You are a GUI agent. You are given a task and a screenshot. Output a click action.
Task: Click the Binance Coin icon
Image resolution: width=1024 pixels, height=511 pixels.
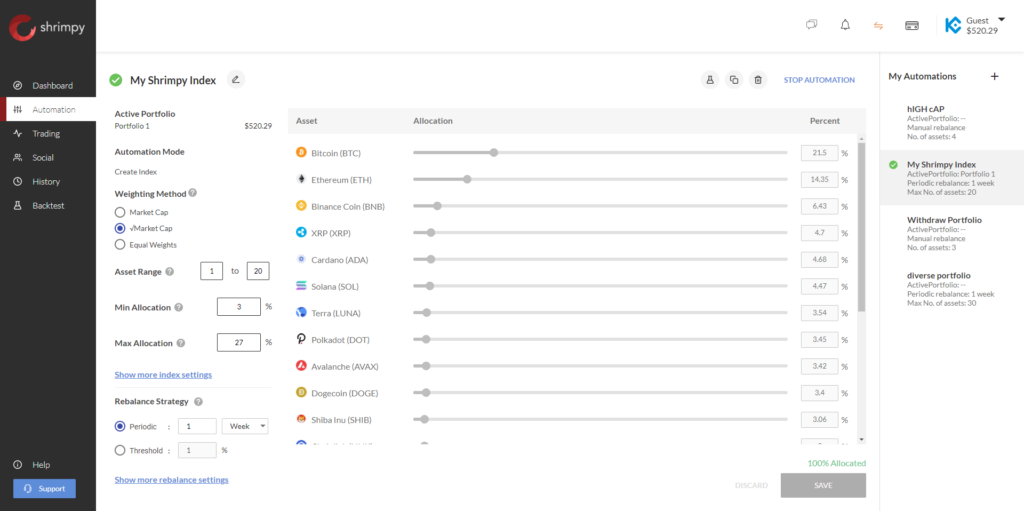click(301, 206)
